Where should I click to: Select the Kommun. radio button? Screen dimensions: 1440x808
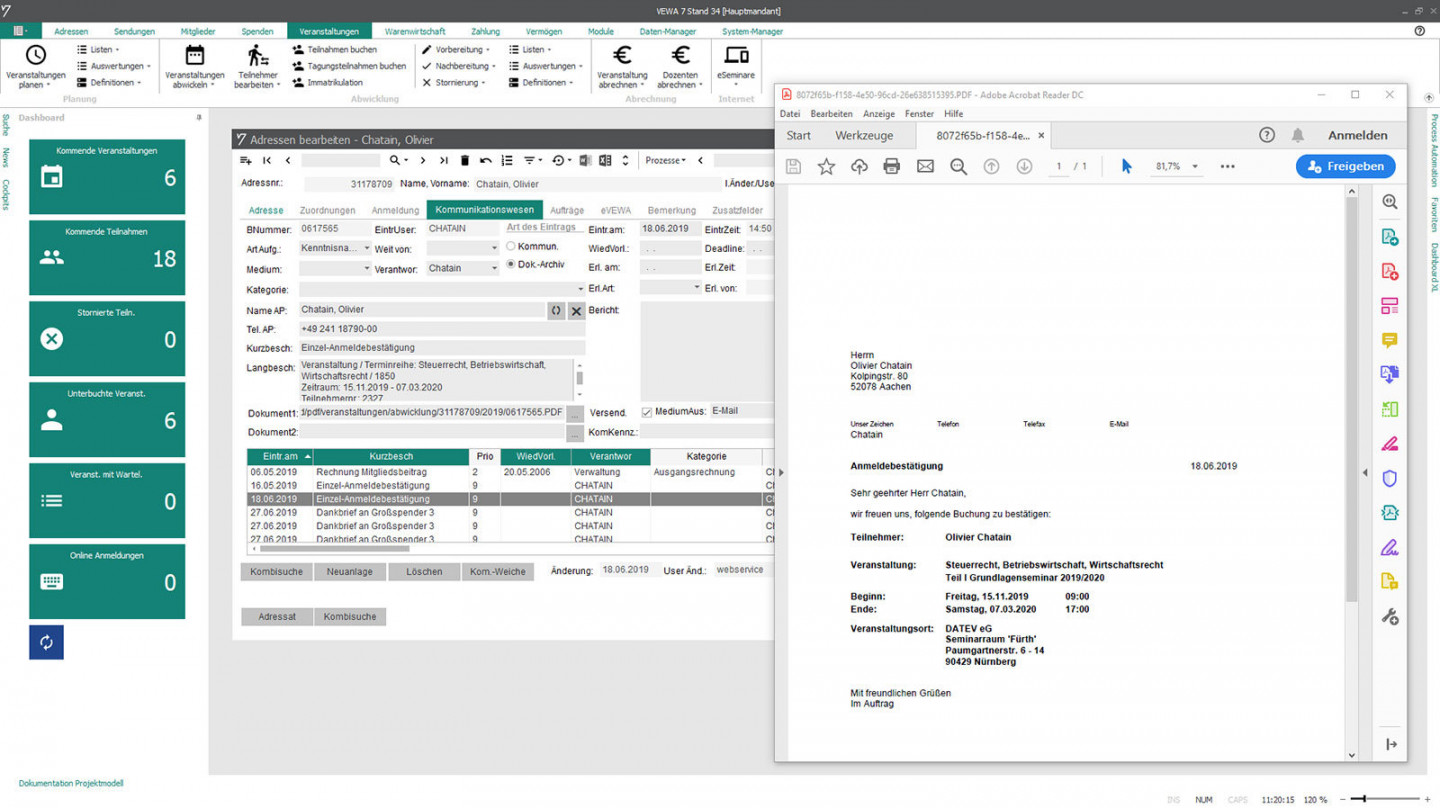tap(510, 246)
